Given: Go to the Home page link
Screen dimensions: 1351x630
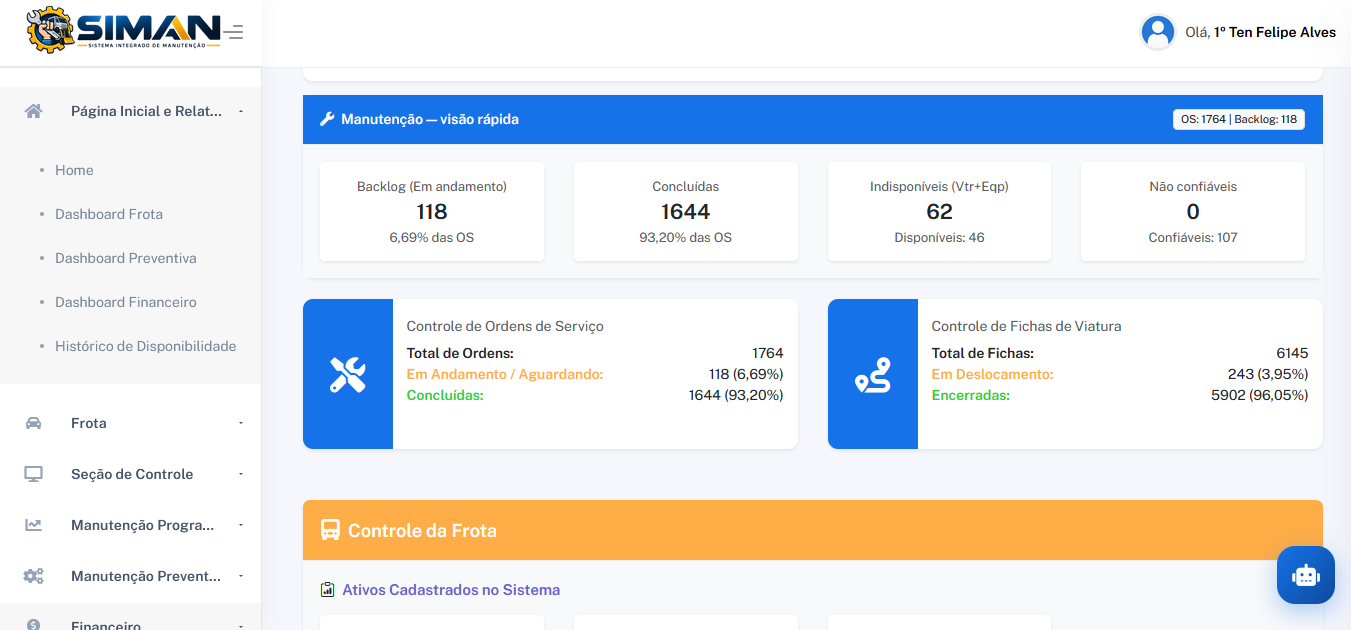Looking at the screenshot, I should pos(74,170).
